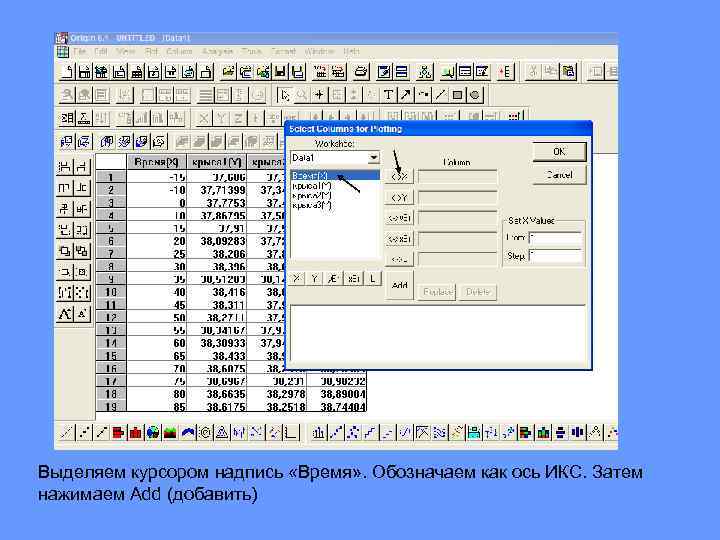This screenshot has height=540, width=720.
Task: Select the Screen Reader crosshair tool
Action: point(319,95)
